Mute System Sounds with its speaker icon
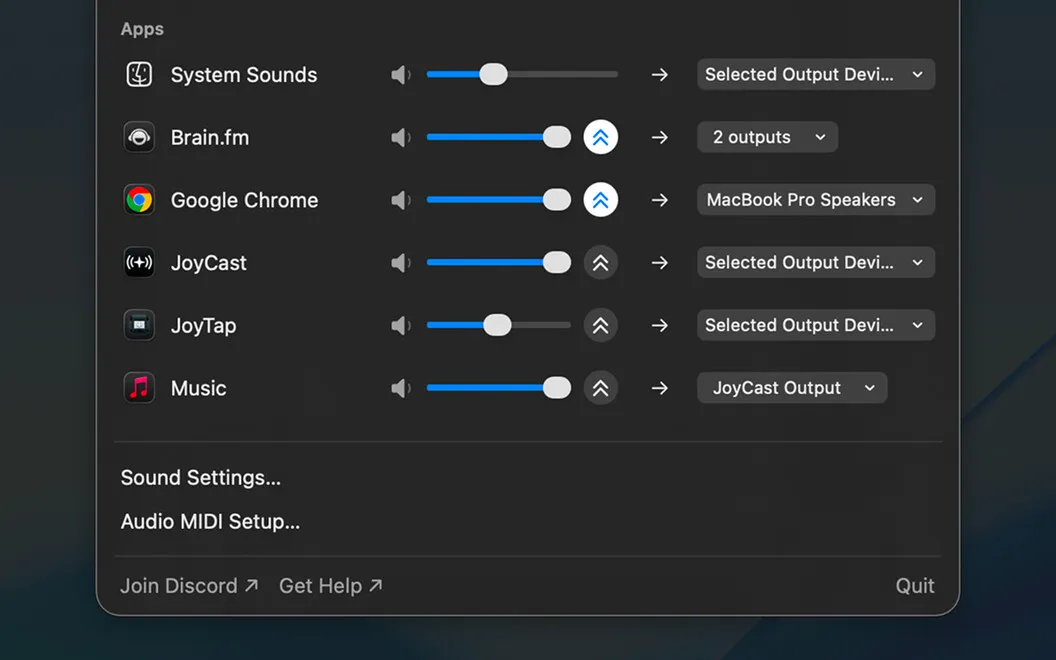This screenshot has width=1056, height=660. [x=401, y=75]
